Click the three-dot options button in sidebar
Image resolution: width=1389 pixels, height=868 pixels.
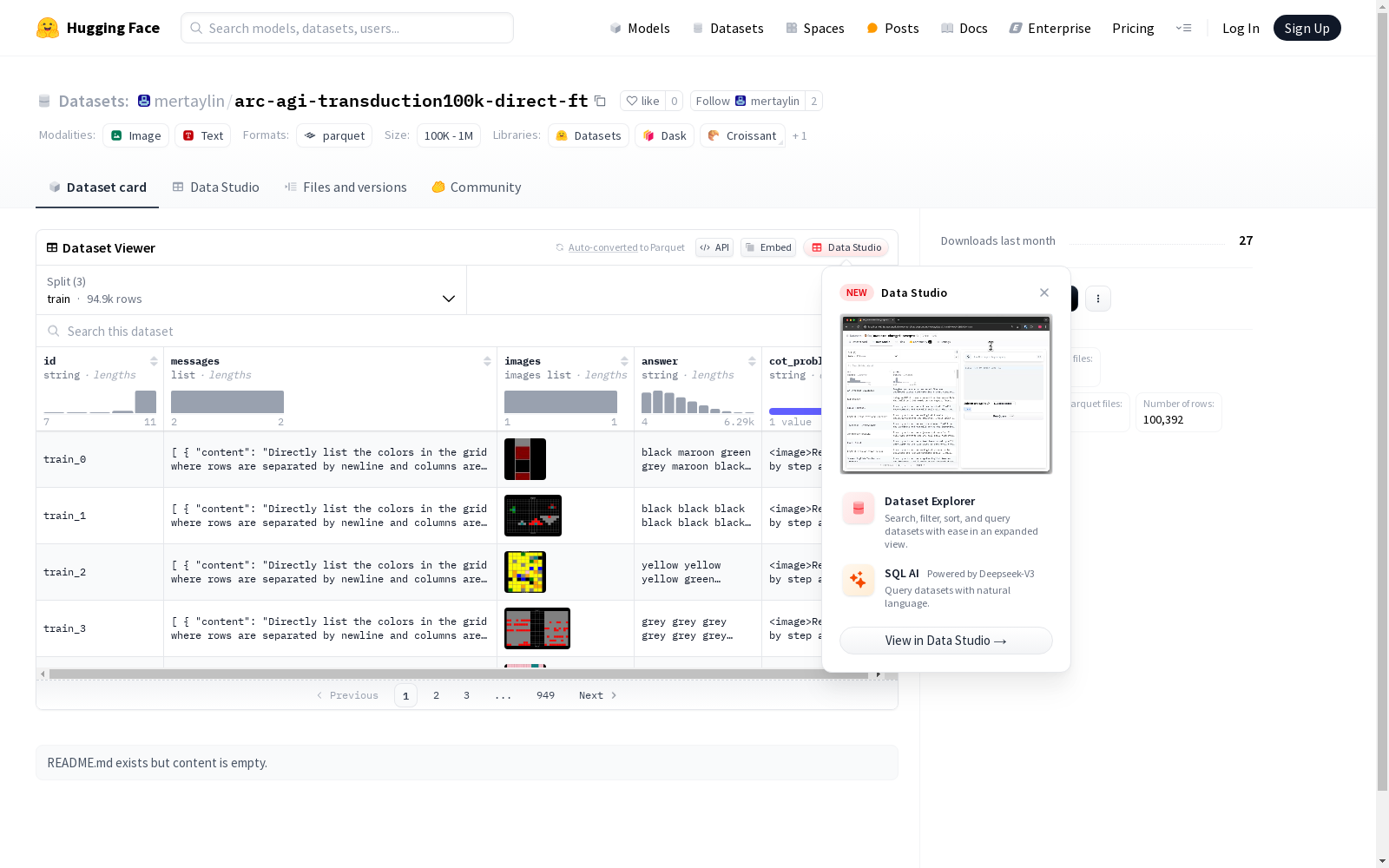click(1098, 299)
